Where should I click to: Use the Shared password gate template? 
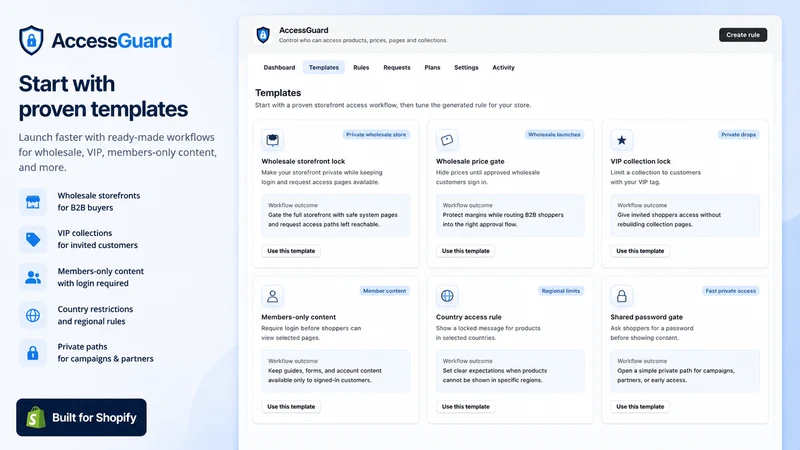[640, 407]
